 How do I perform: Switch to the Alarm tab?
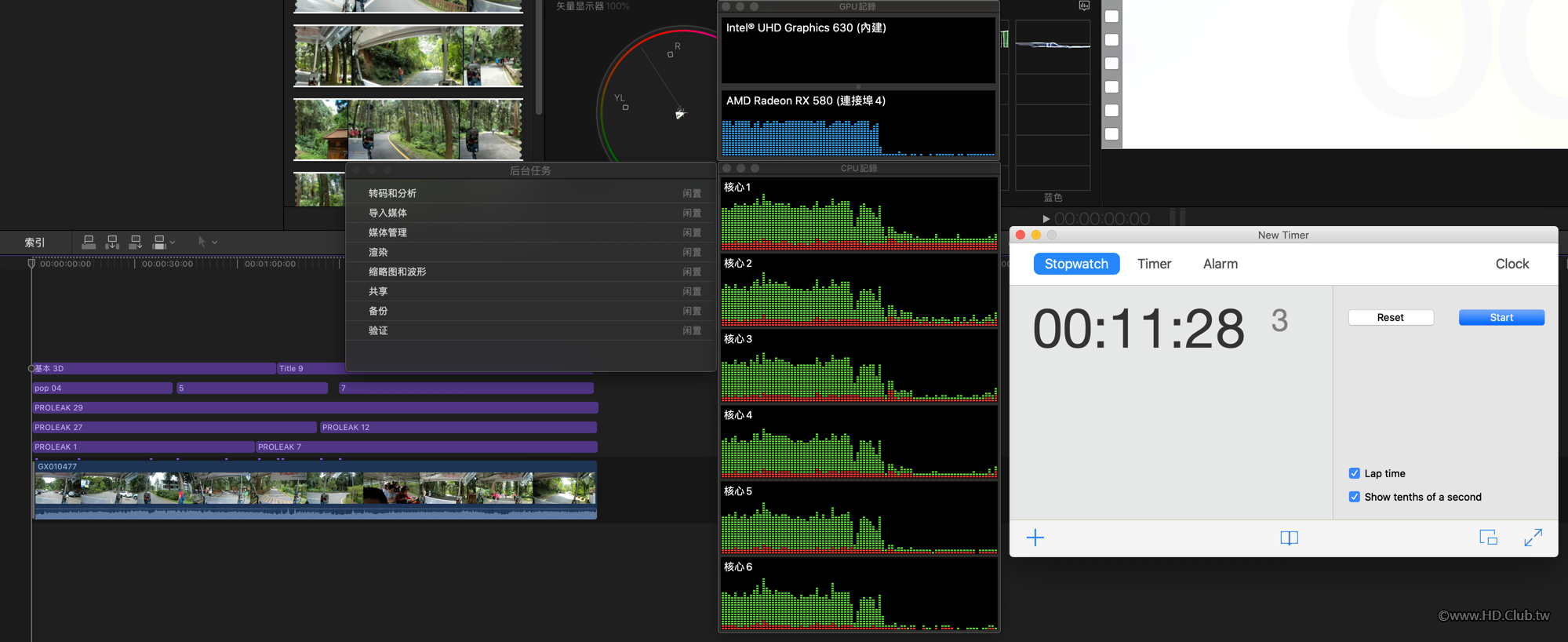(x=1220, y=264)
